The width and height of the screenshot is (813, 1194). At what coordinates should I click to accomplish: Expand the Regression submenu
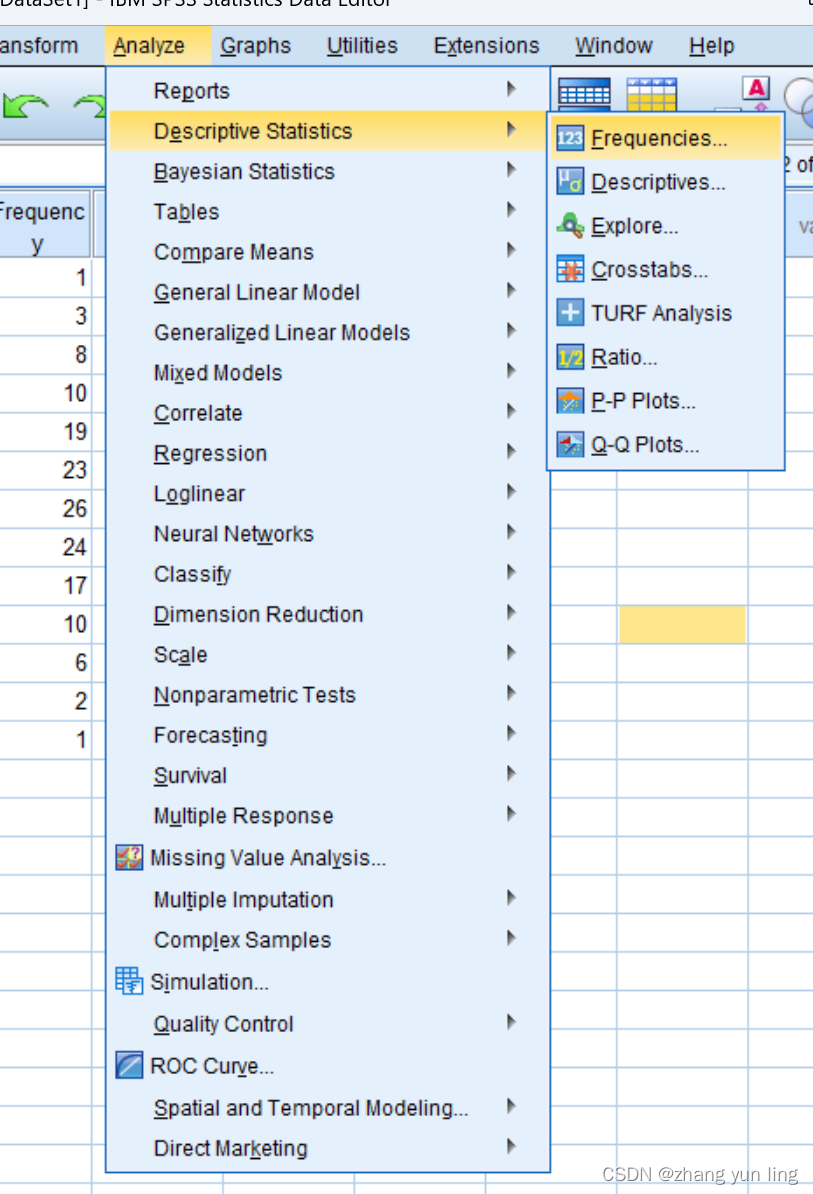(329, 453)
